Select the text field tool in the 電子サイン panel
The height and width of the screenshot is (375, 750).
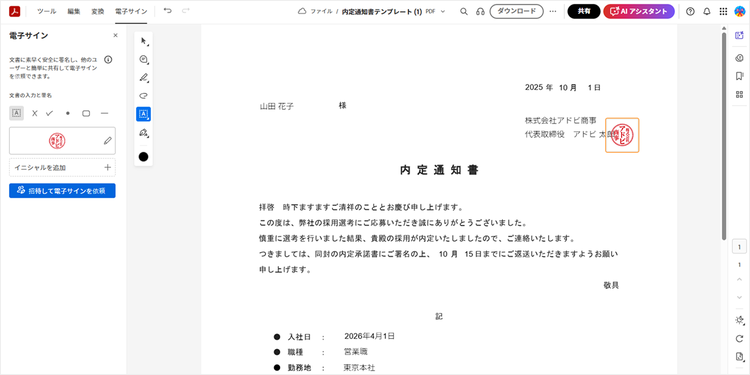point(16,113)
